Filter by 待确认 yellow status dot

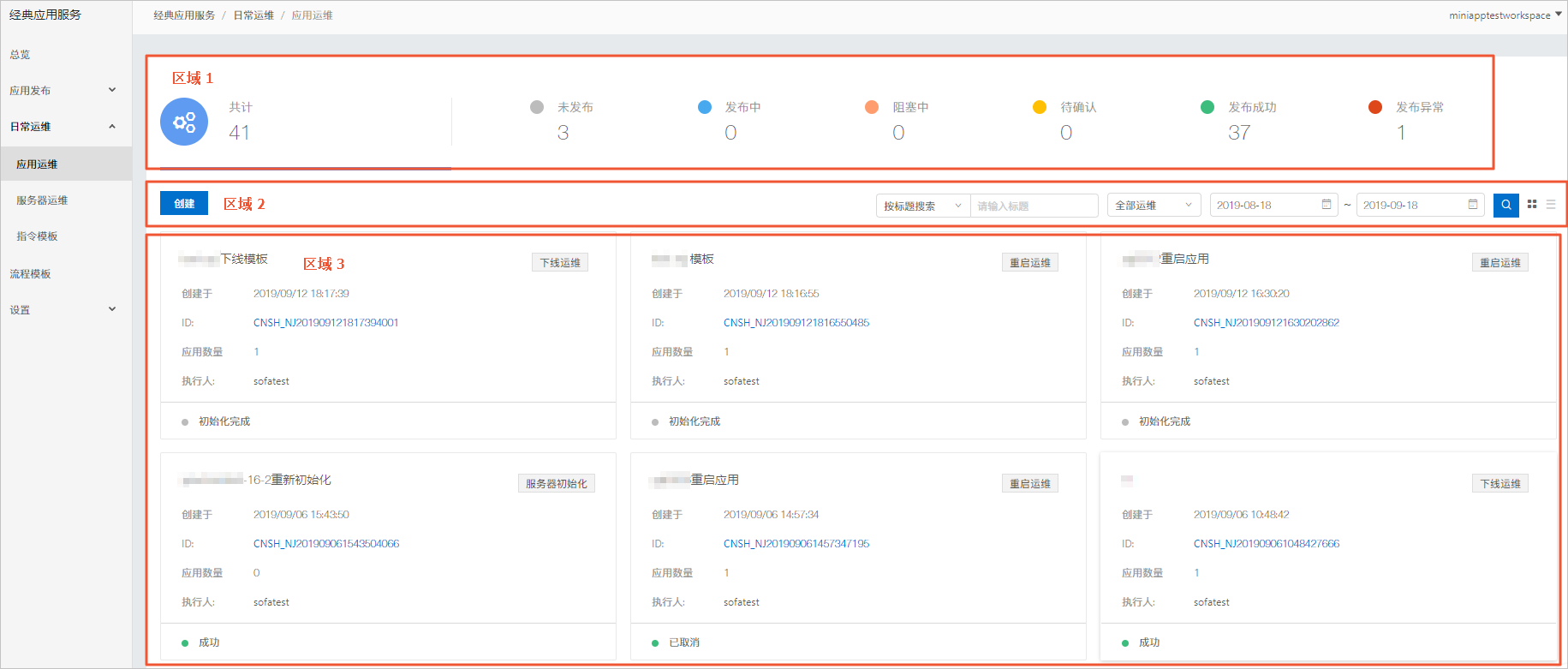tap(1040, 107)
